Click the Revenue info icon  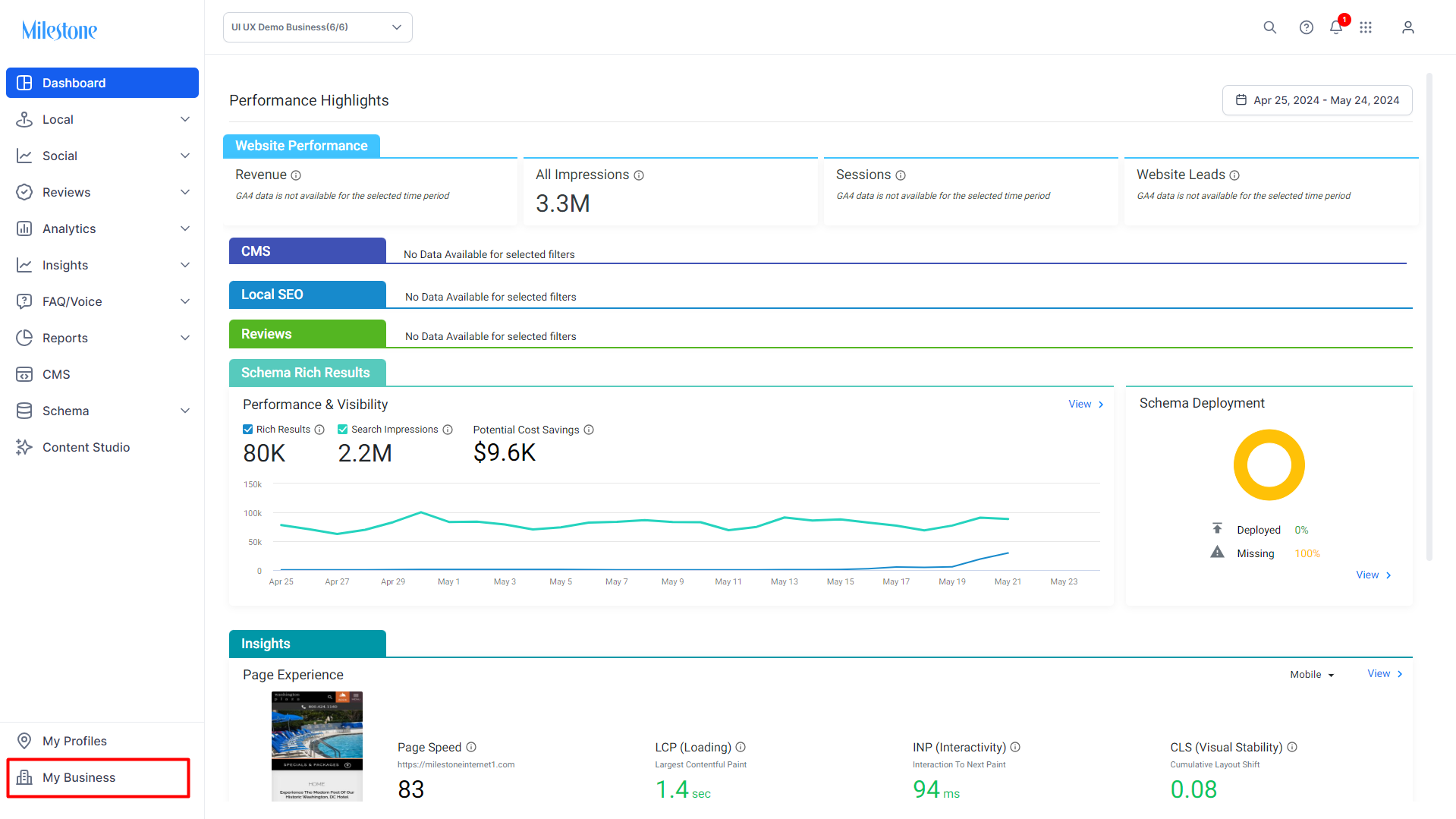[x=296, y=175]
